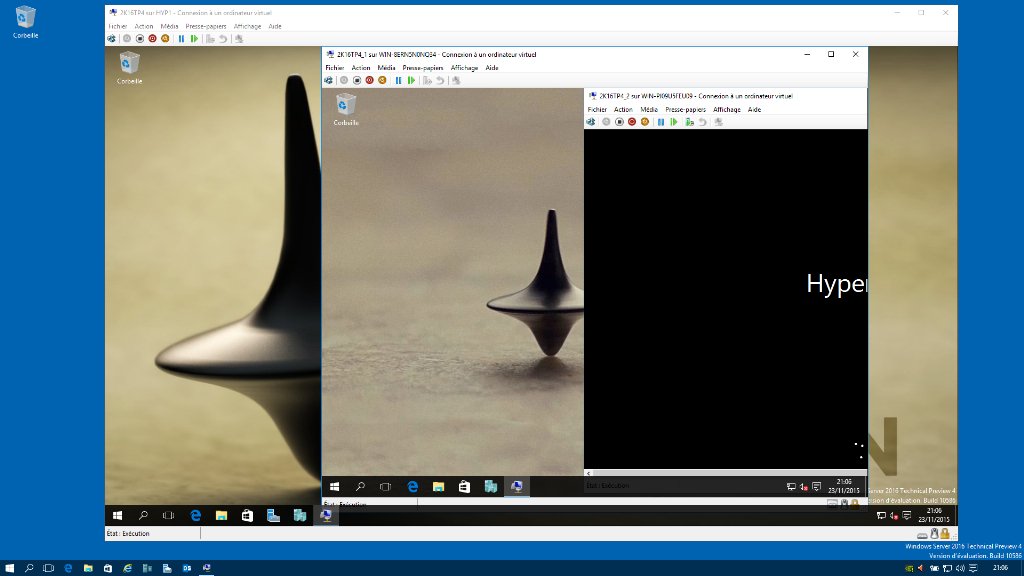
Task: Click green Reset icon in 2K16TP4_2 window
Action: coord(674,122)
